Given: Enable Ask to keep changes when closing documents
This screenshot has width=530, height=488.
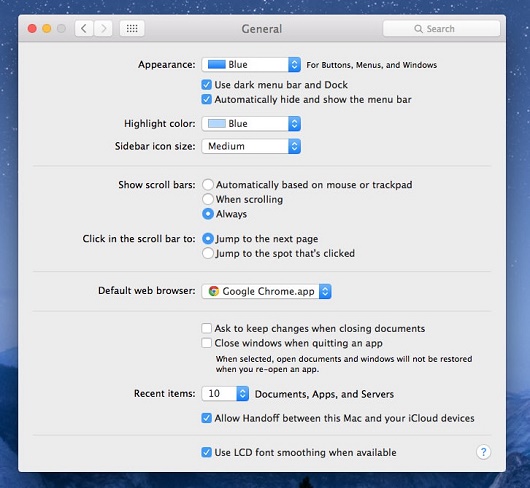Looking at the screenshot, I should (207, 328).
